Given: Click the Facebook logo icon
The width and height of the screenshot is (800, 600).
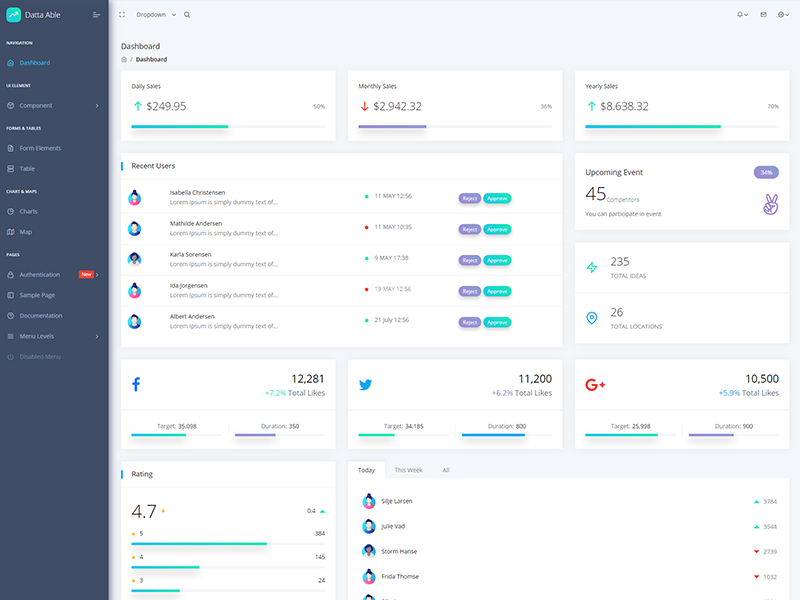Looking at the screenshot, I should pyautogui.click(x=136, y=384).
